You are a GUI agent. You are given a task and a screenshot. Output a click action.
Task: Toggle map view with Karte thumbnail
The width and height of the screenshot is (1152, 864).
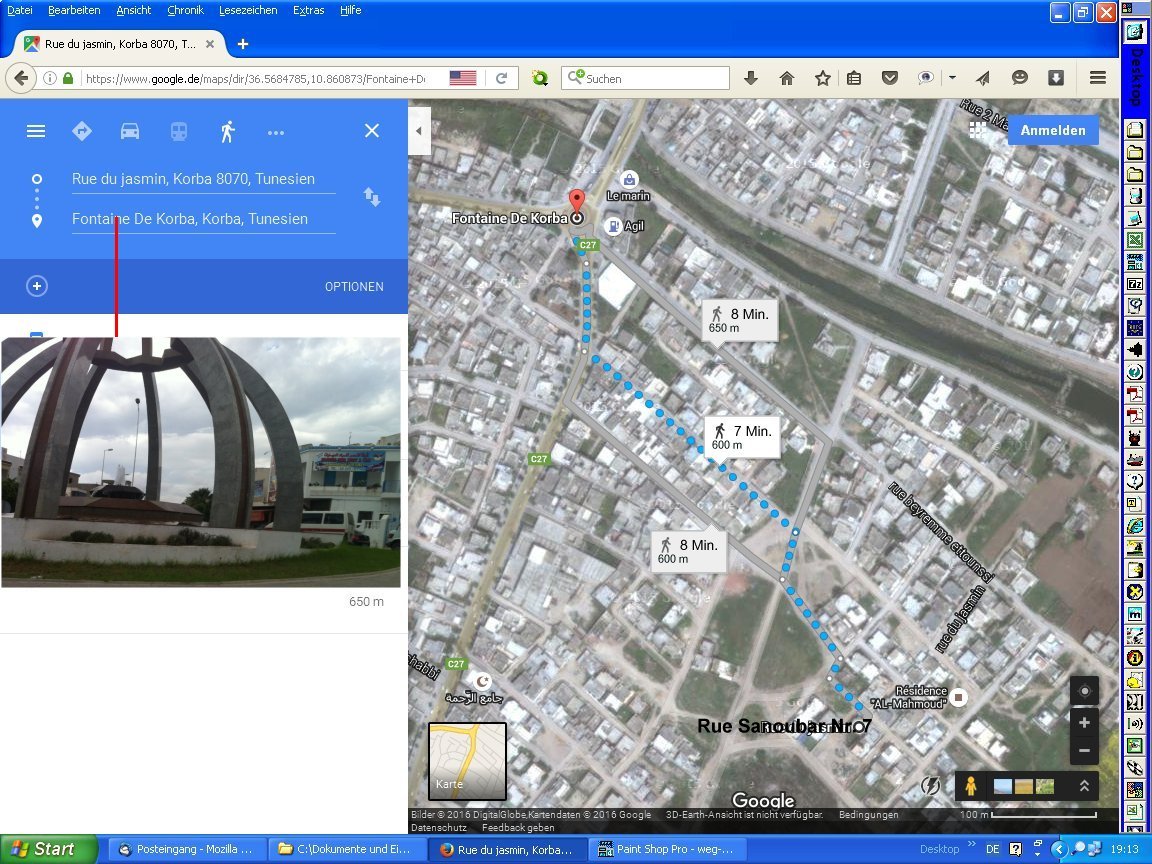click(x=467, y=761)
